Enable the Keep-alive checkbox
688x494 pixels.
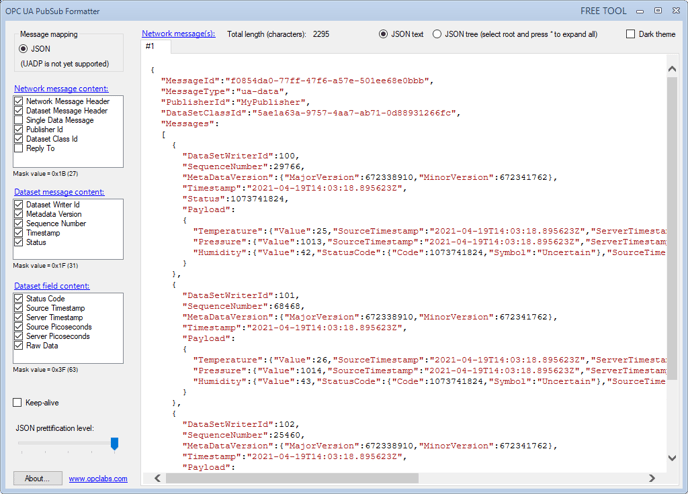tap(17, 403)
